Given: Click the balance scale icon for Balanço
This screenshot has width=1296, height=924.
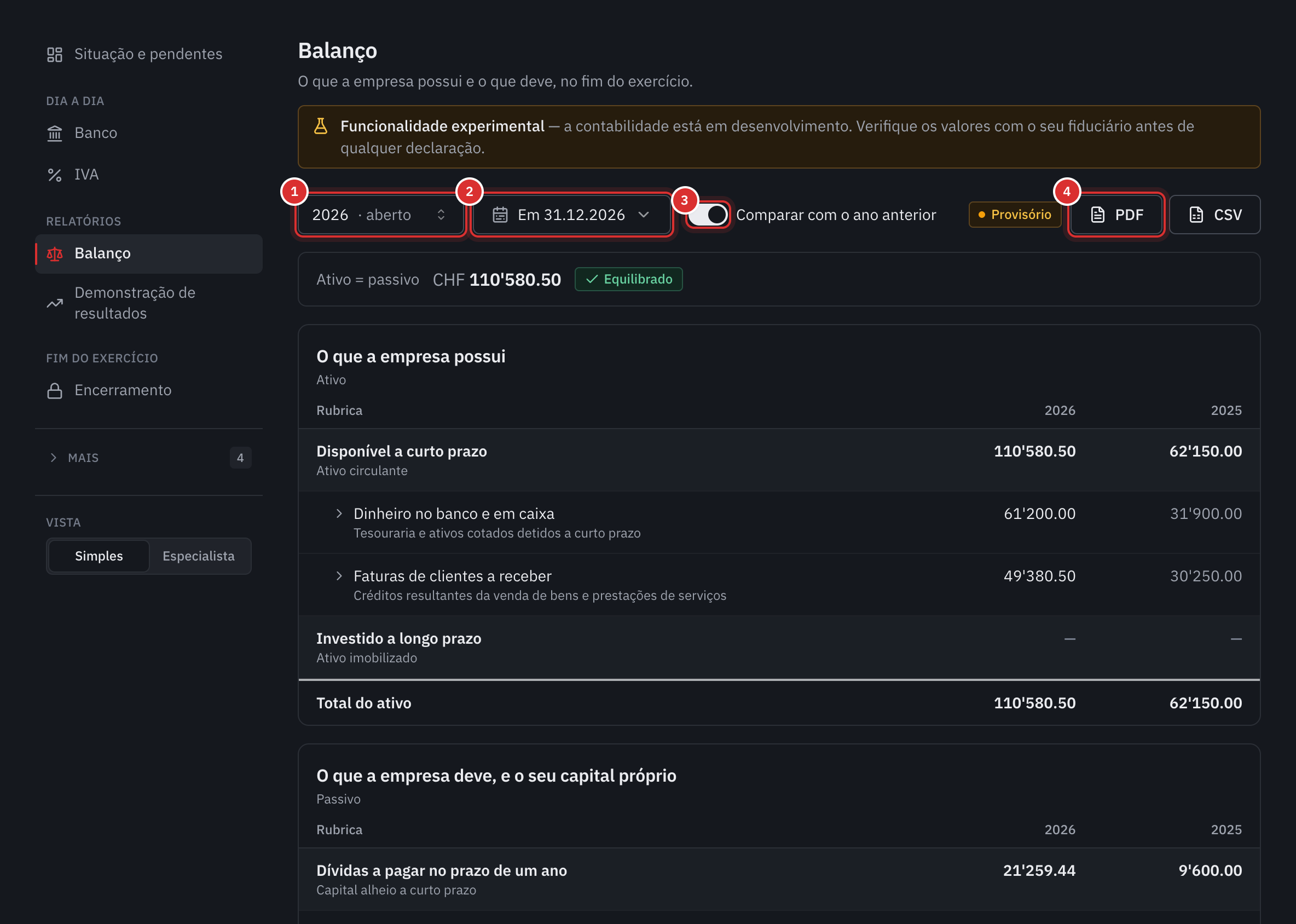Looking at the screenshot, I should pyautogui.click(x=55, y=254).
